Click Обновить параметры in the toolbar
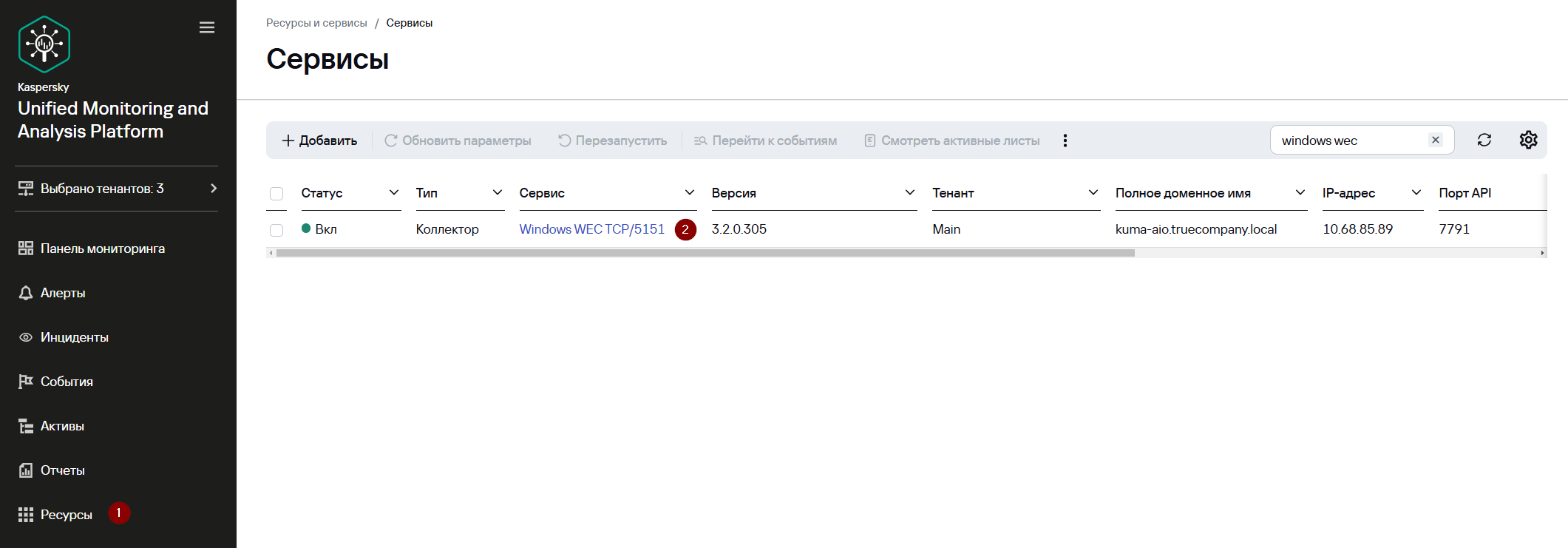 point(458,141)
